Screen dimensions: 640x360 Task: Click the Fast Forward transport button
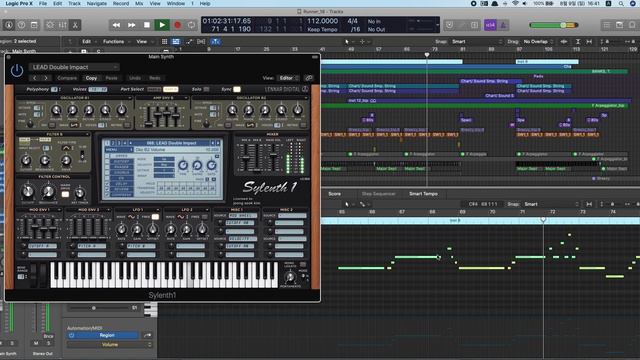[x=131, y=25]
